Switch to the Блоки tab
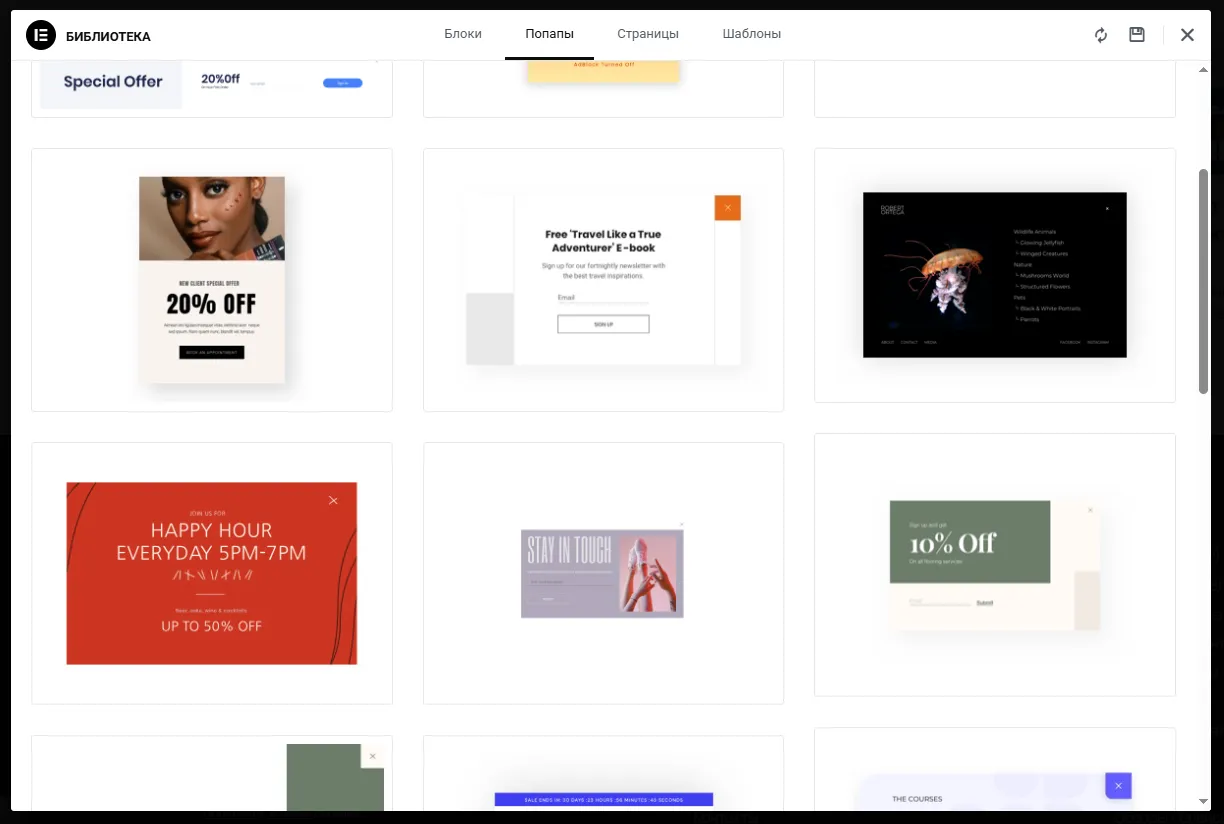This screenshot has height=824, width=1224. [463, 34]
